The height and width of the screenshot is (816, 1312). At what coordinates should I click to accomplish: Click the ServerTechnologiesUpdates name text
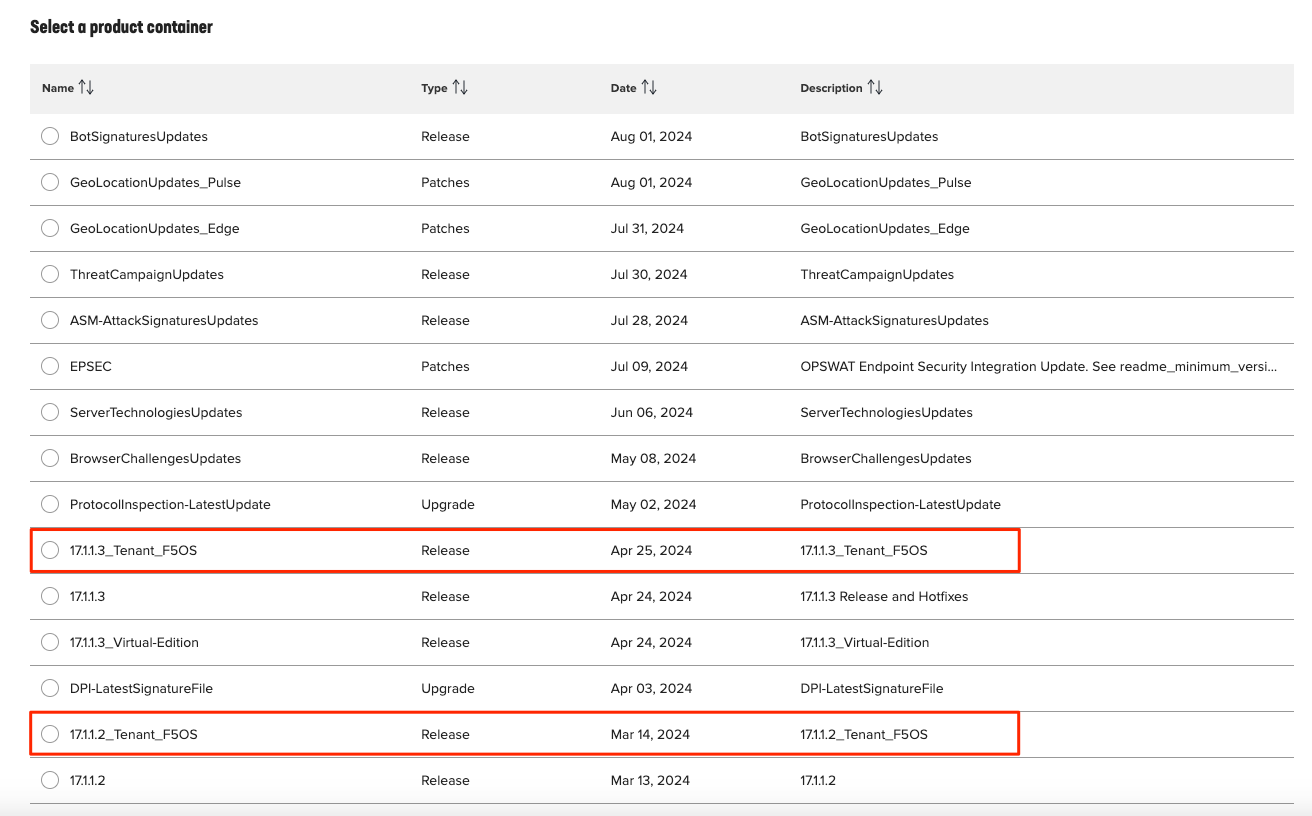156,412
